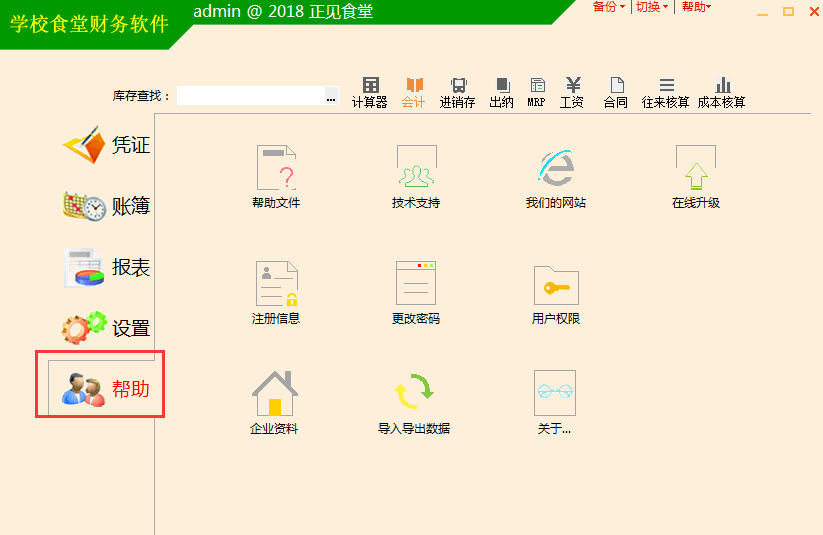Open the 计算器 calculator tool

370,92
